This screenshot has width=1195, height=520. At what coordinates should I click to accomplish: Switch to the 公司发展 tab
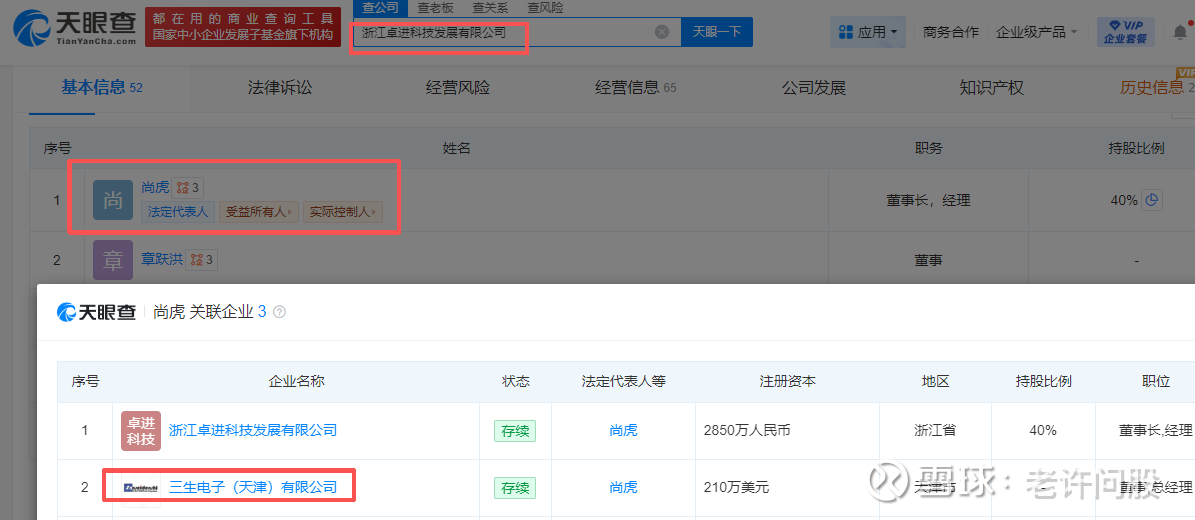pos(814,88)
